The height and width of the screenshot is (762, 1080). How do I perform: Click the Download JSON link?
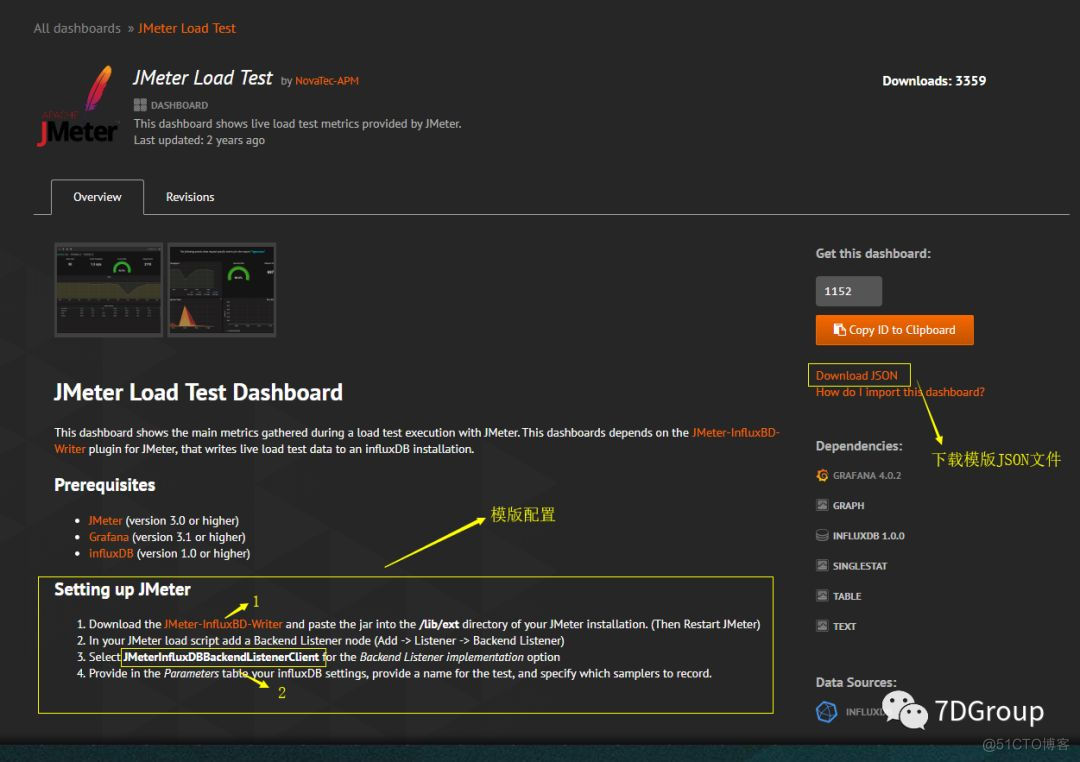click(x=856, y=375)
